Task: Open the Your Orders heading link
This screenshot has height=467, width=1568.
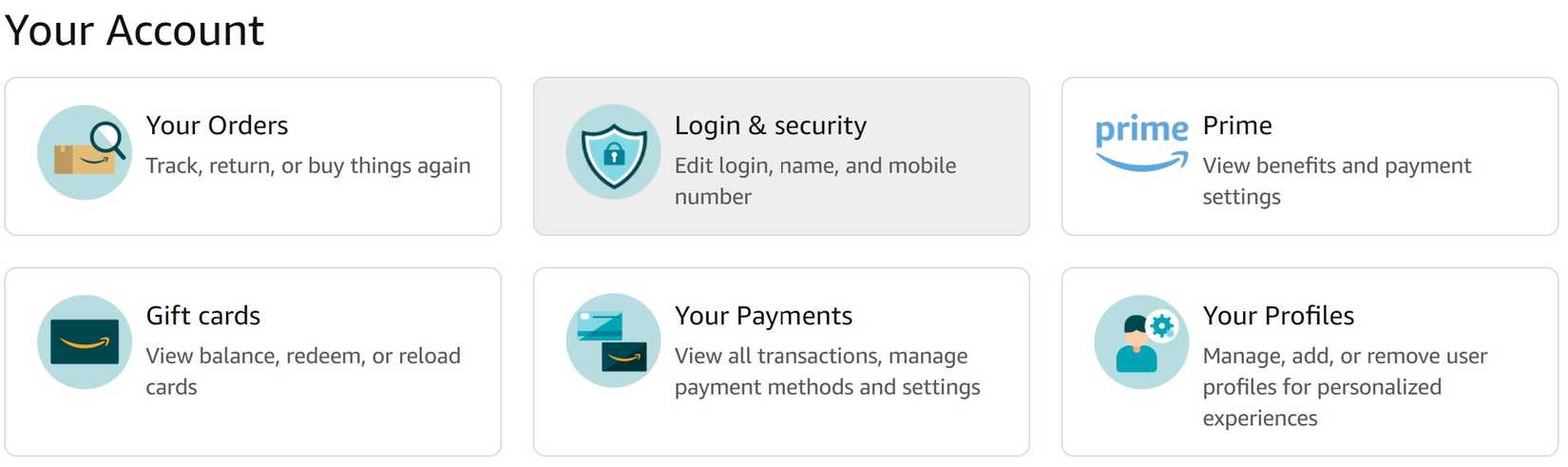Action: pos(217,126)
